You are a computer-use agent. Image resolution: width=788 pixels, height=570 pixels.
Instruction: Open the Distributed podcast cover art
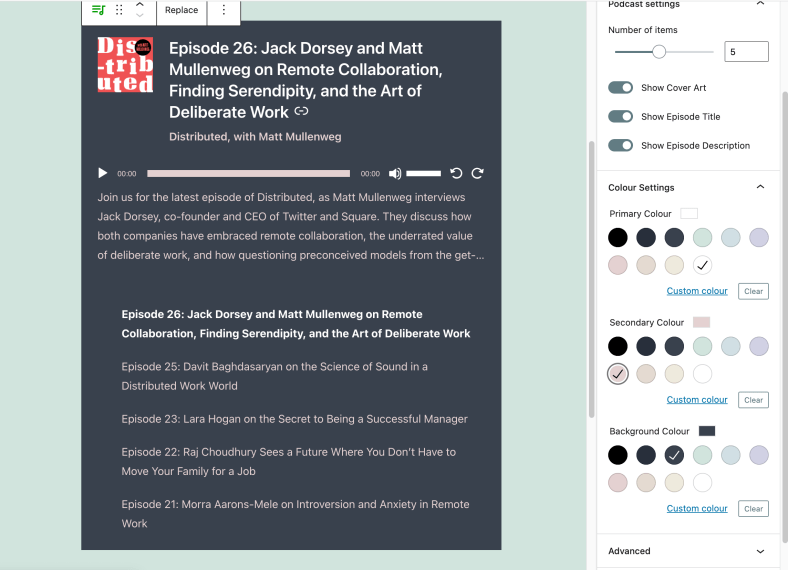tap(125, 65)
